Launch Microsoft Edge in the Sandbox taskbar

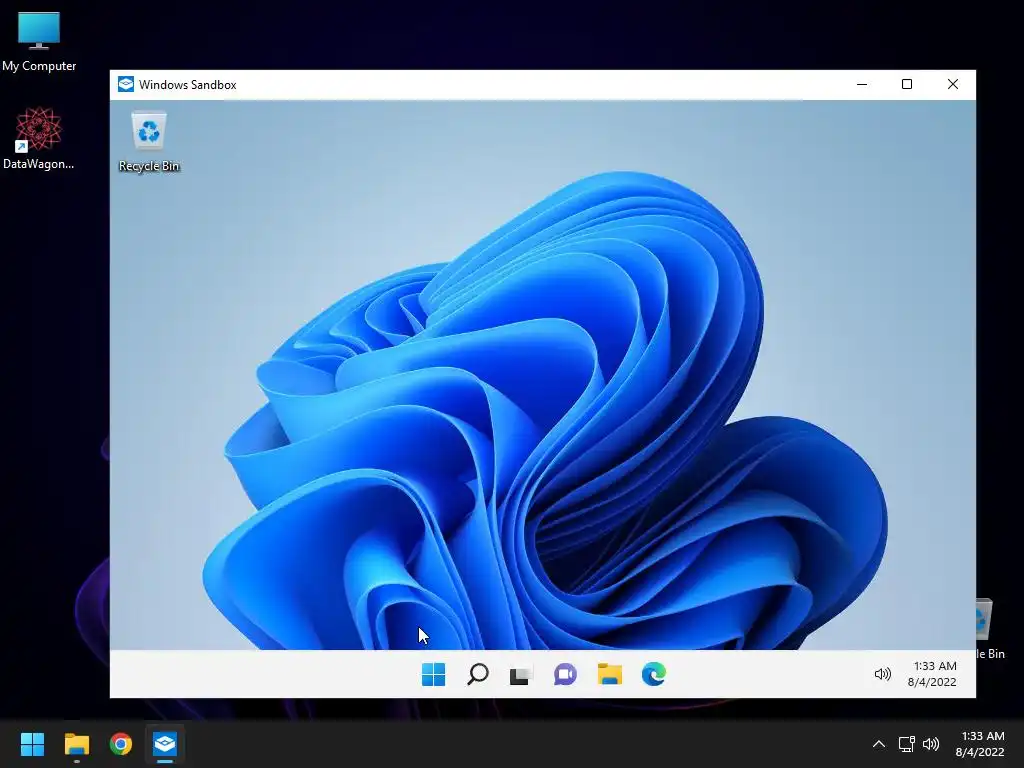(x=653, y=674)
